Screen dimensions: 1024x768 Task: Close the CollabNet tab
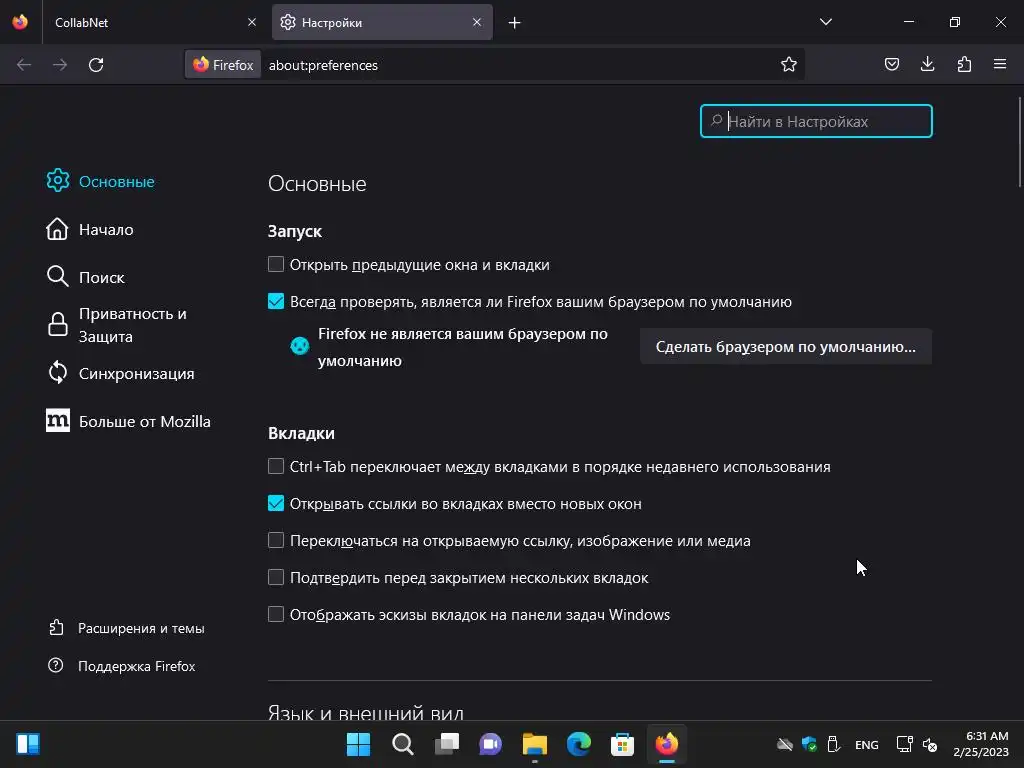tap(251, 22)
